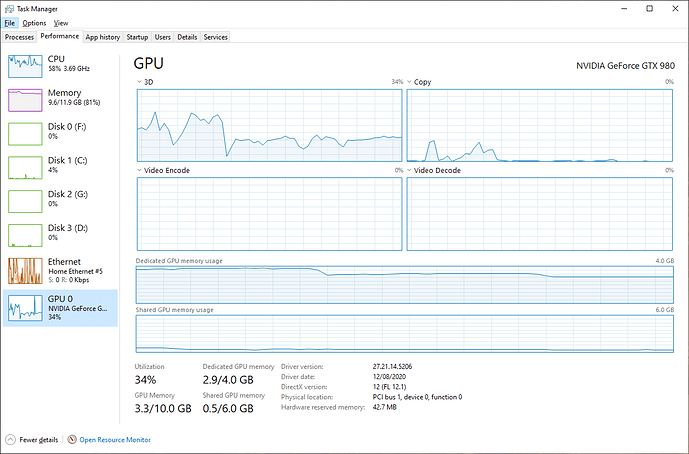
Task: Click the Video Encode graph area
Action: 269,214
